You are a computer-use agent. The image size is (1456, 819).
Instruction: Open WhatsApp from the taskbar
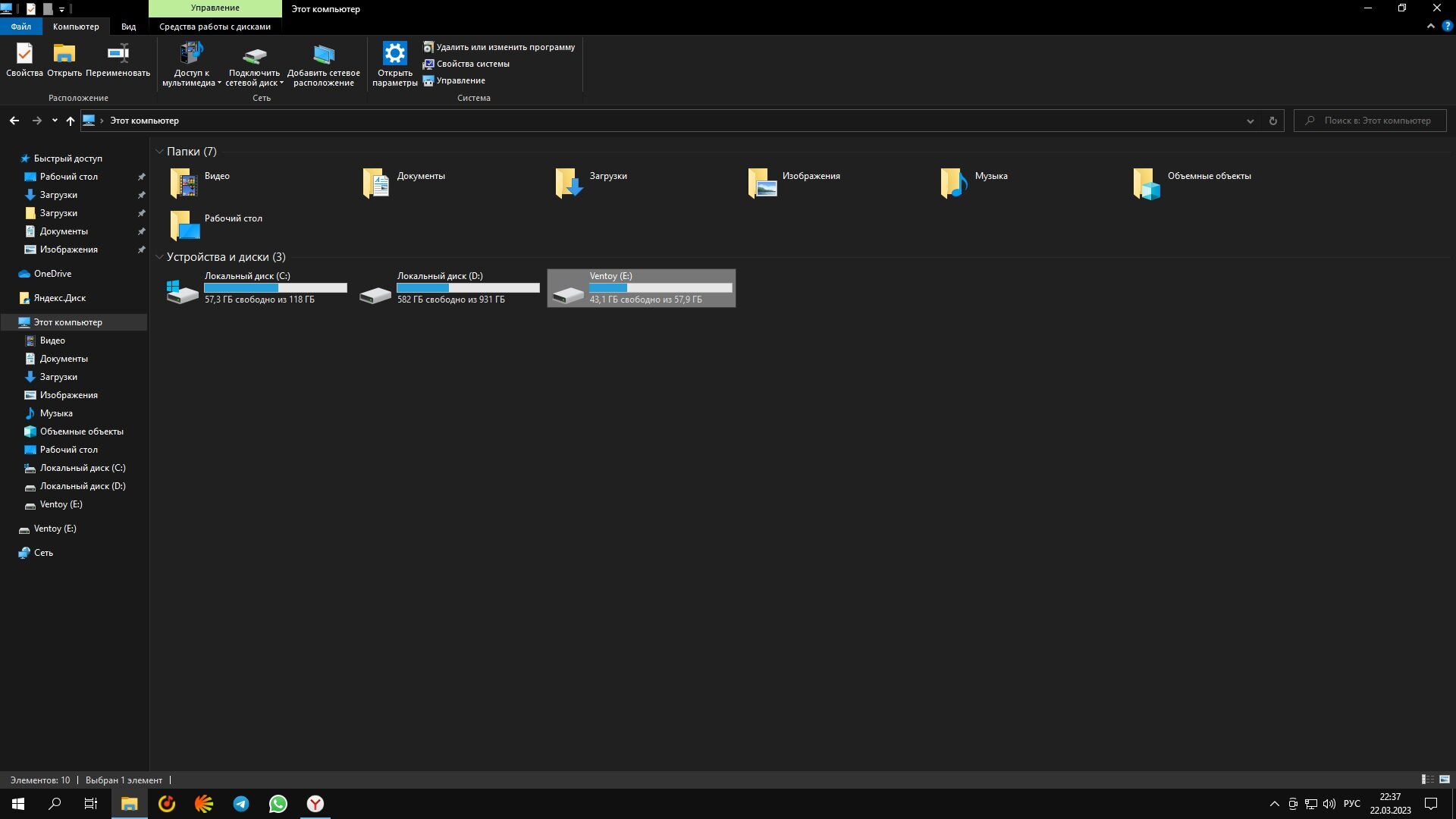pos(278,804)
